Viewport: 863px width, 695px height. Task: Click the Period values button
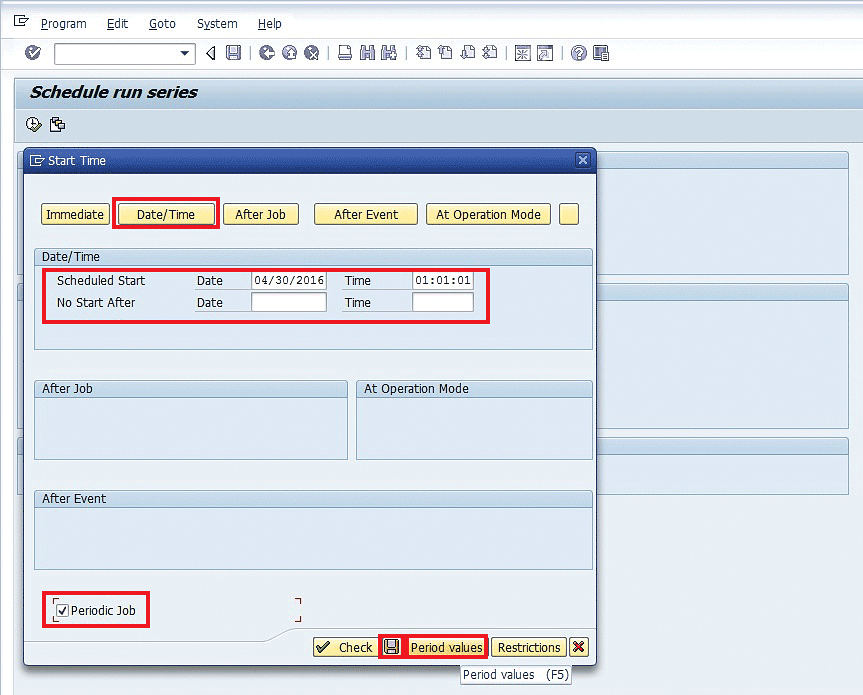pos(446,647)
